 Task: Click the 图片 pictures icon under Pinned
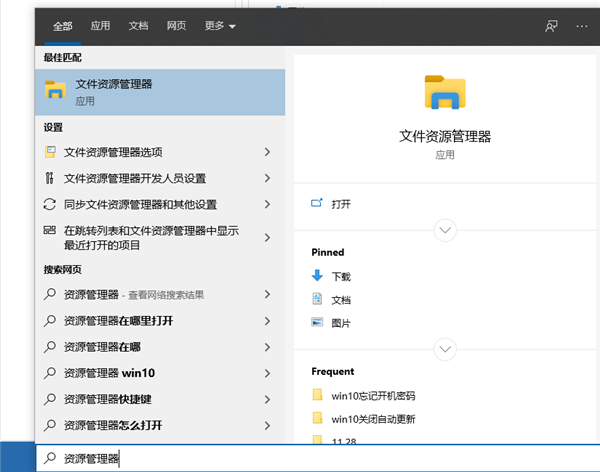(317, 322)
